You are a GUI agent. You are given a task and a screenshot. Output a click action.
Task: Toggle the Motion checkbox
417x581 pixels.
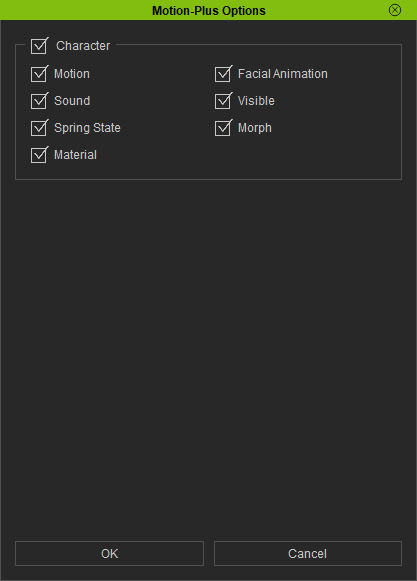(39, 74)
